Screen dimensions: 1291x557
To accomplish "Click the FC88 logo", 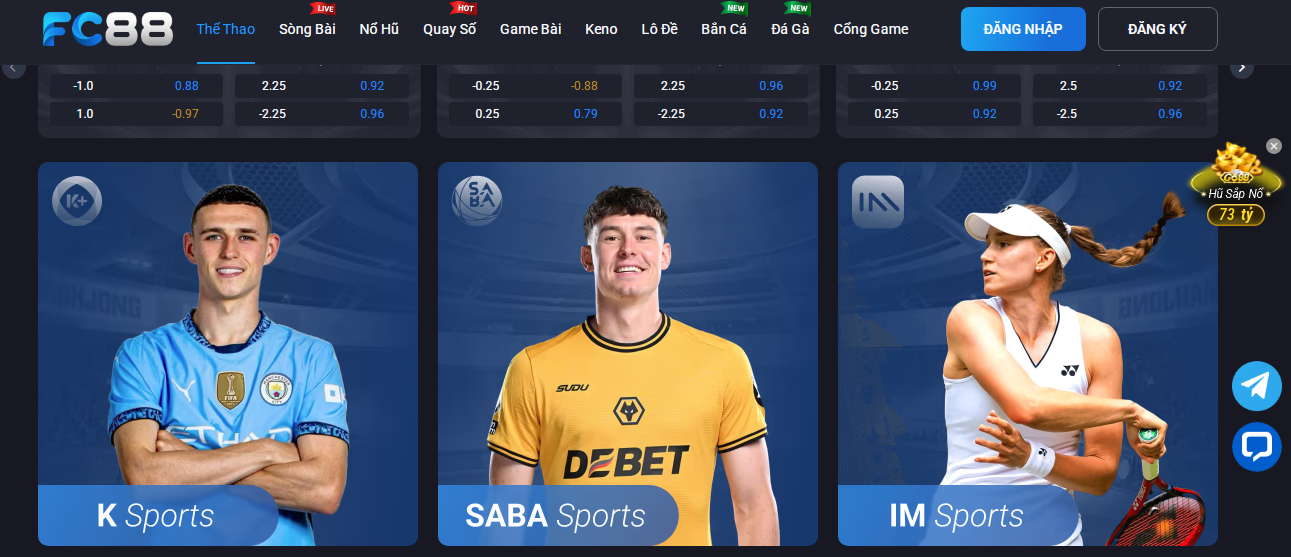I will [x=107, y=29].
